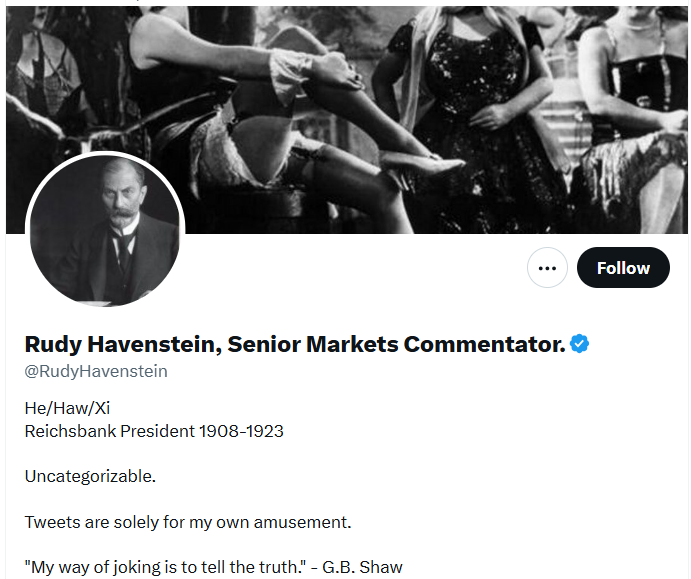
Task: Click the 'My way of joking' quote
Action: pos(110,567)
